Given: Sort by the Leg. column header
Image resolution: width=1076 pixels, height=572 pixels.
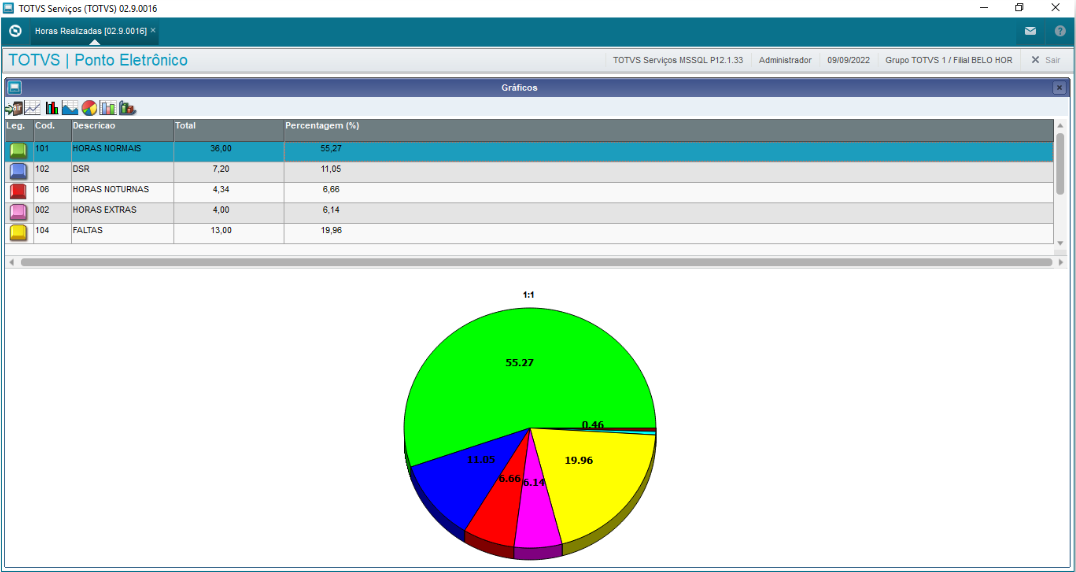Looking at the screenshot, I should [x=19, y=130].
